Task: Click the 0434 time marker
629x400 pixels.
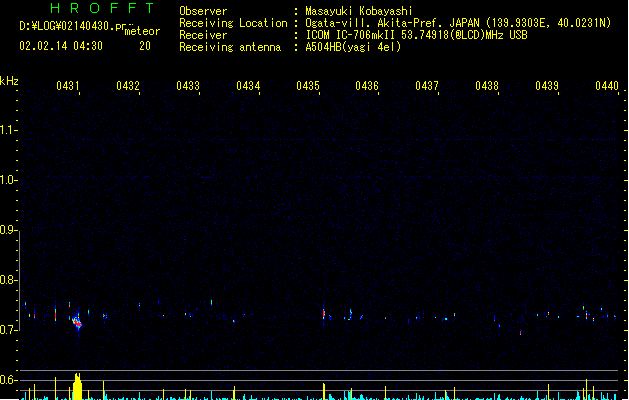Action: click(x=248, y=86)
